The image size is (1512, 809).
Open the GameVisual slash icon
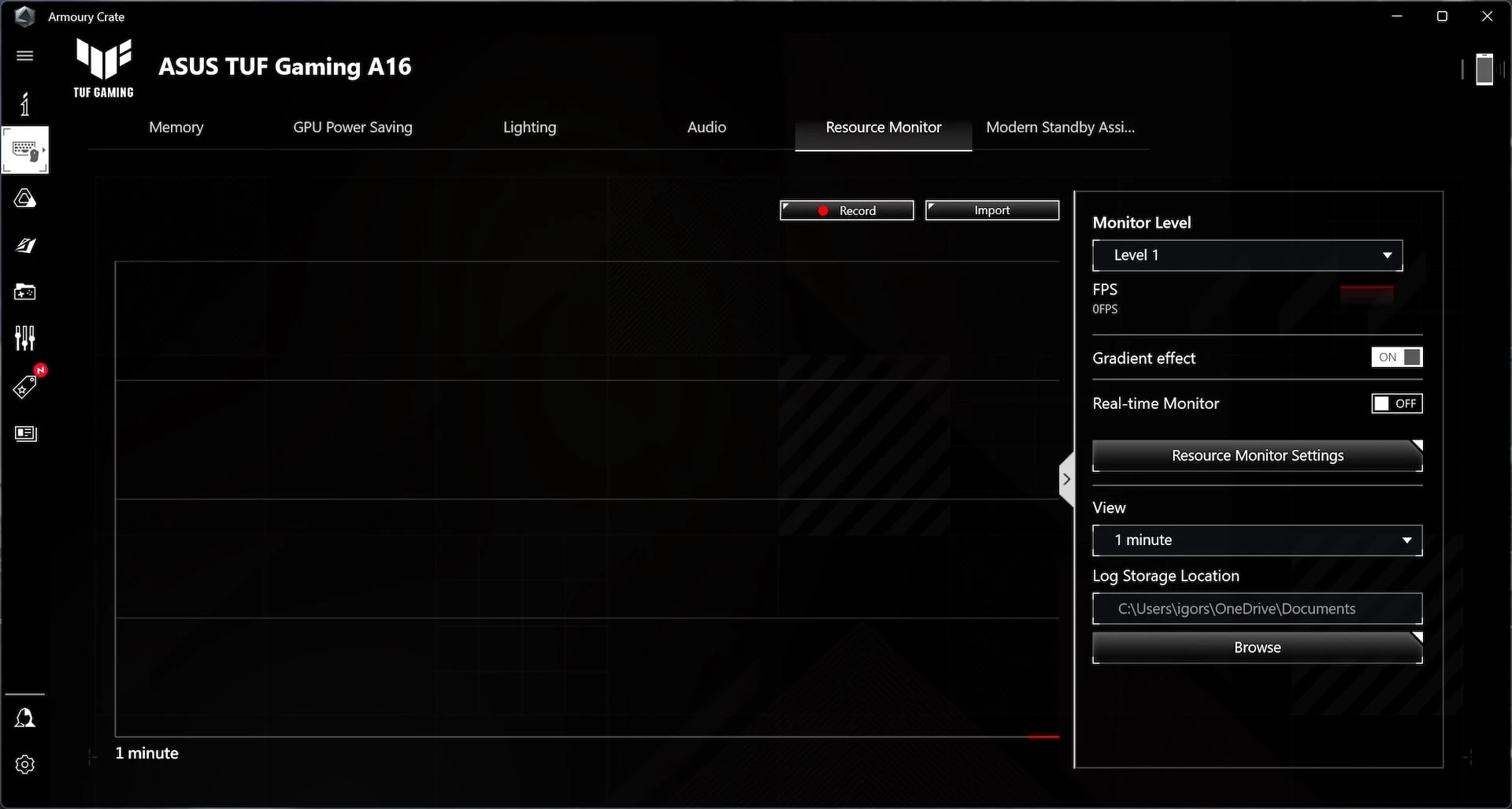25,245
